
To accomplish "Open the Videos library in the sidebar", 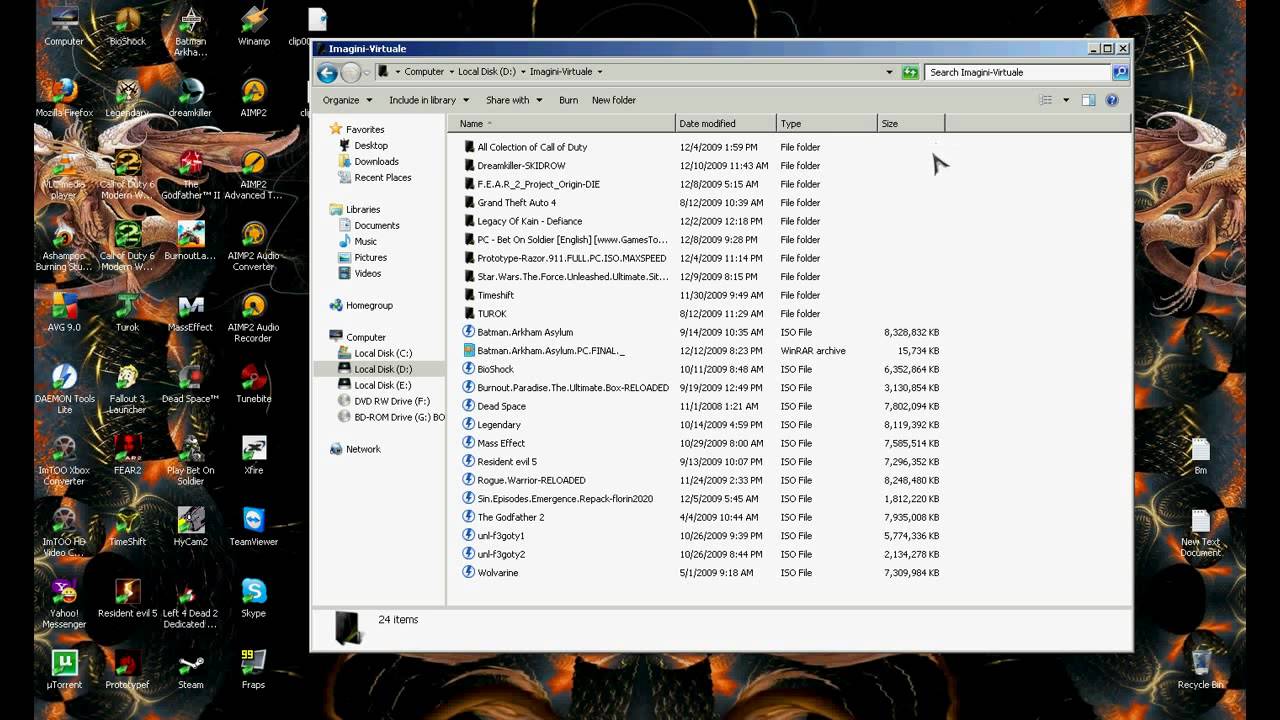I will [x=367, y=273].
